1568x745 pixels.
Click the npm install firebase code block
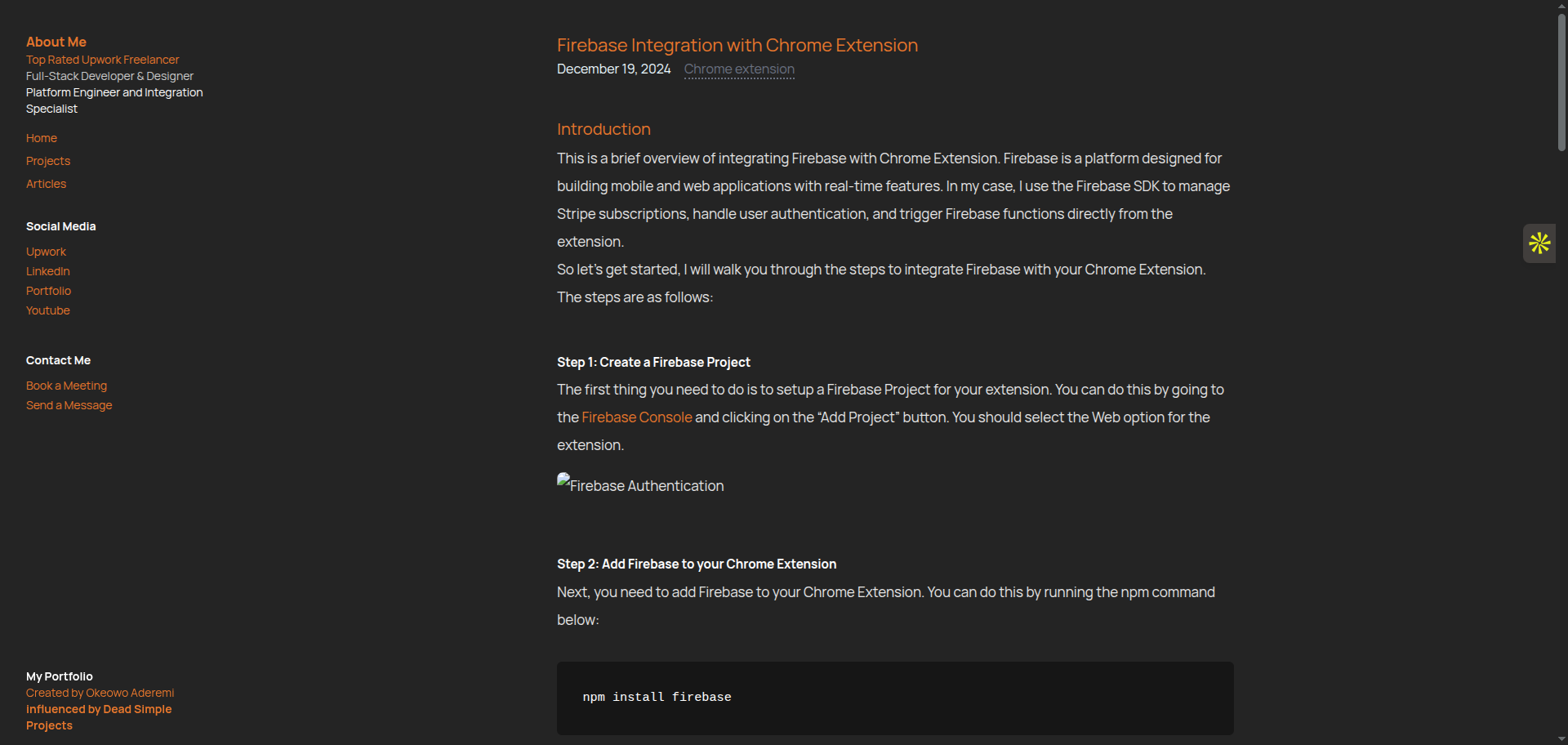894,698
